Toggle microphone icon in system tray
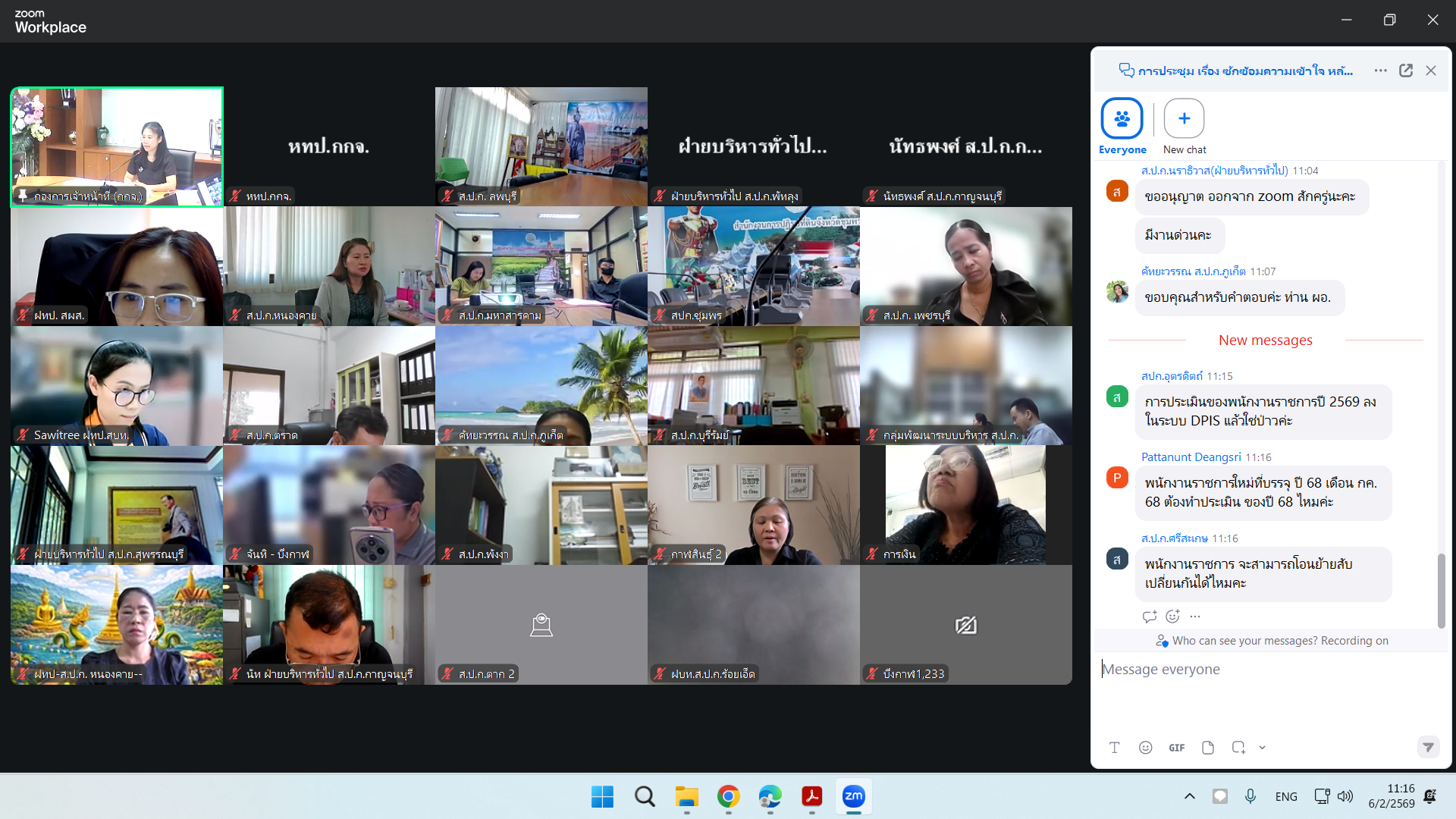Viewport: 1456px width, 819px height. pyautogui.click(x=1250, y=796)
